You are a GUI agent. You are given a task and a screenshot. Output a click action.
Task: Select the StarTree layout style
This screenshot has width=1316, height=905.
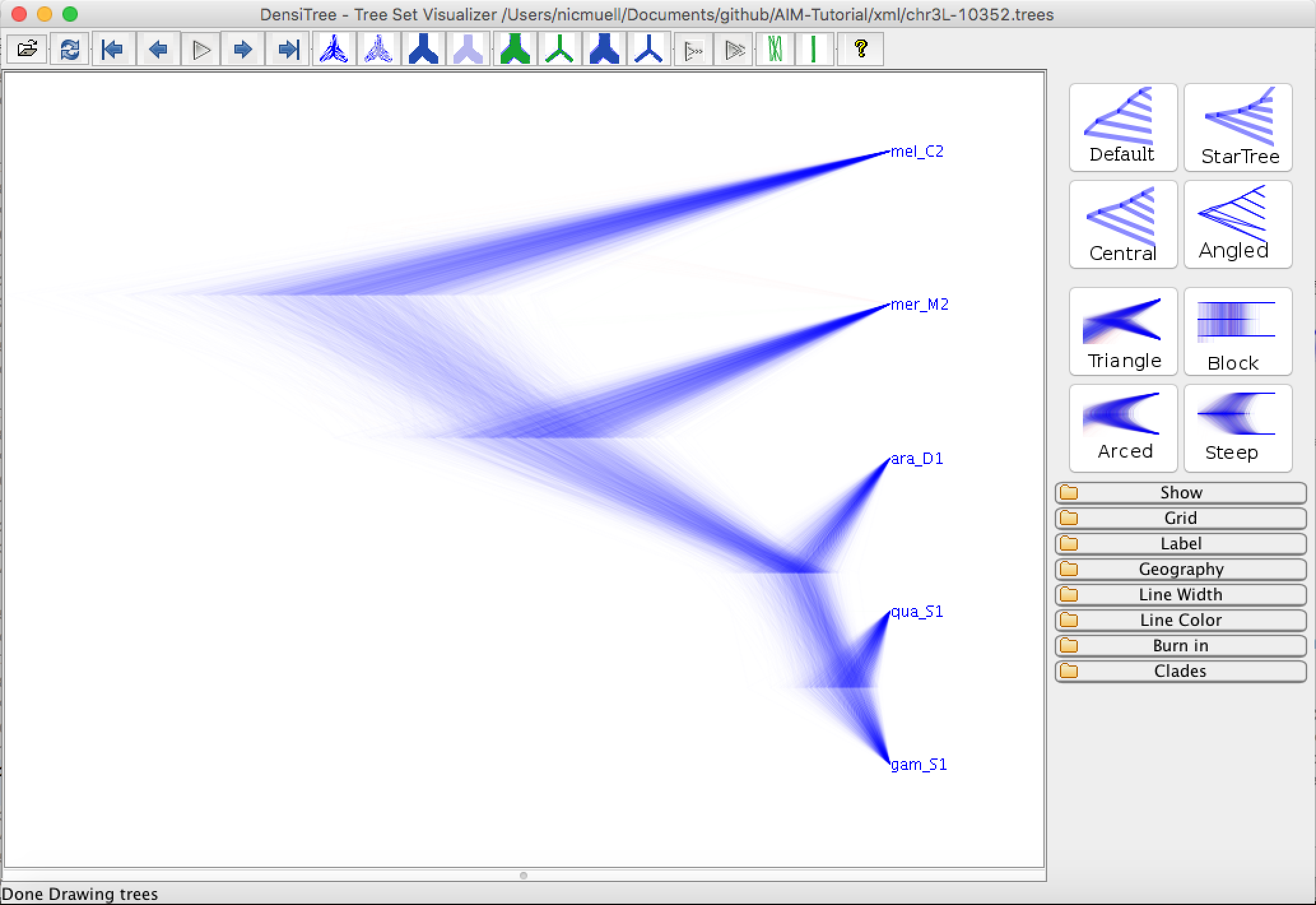[x=1238, y=127]
